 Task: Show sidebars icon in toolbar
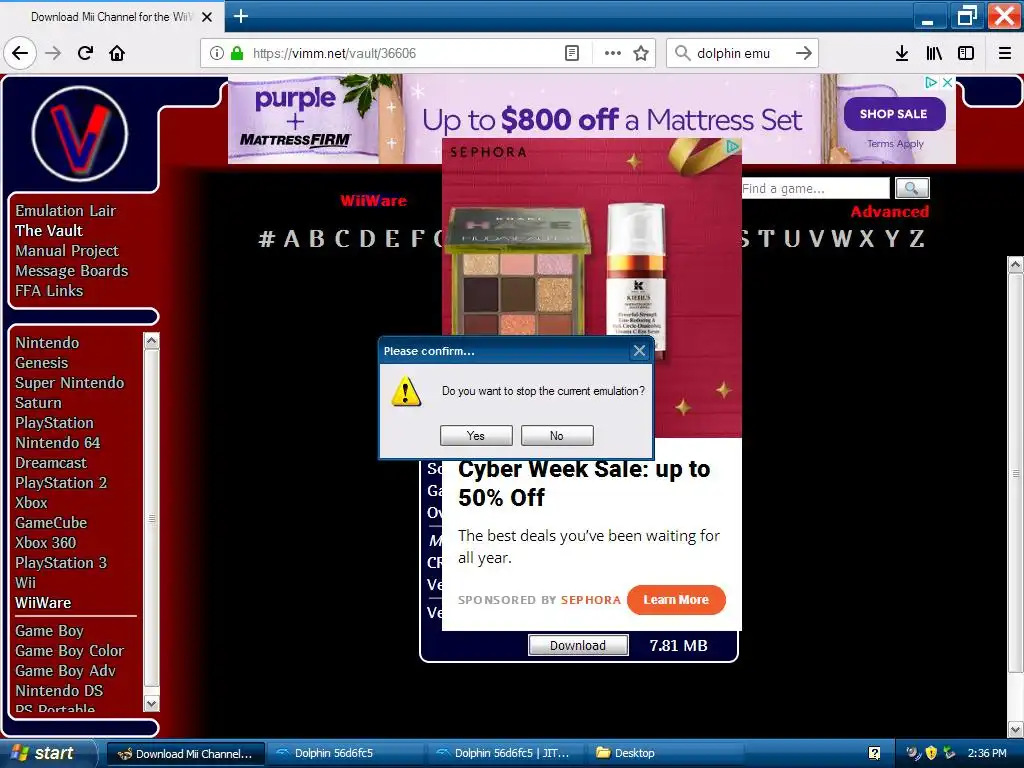[966, 53]
